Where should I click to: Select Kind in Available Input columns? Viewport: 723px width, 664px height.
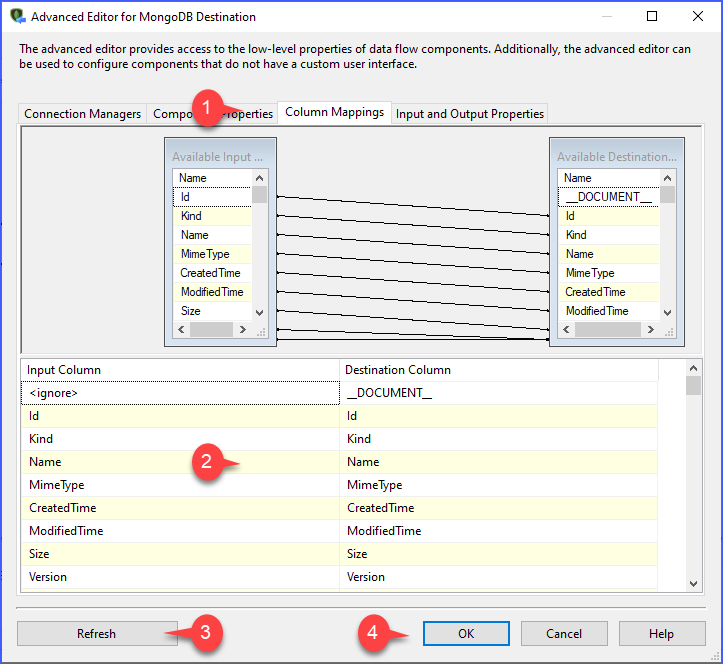213,216
